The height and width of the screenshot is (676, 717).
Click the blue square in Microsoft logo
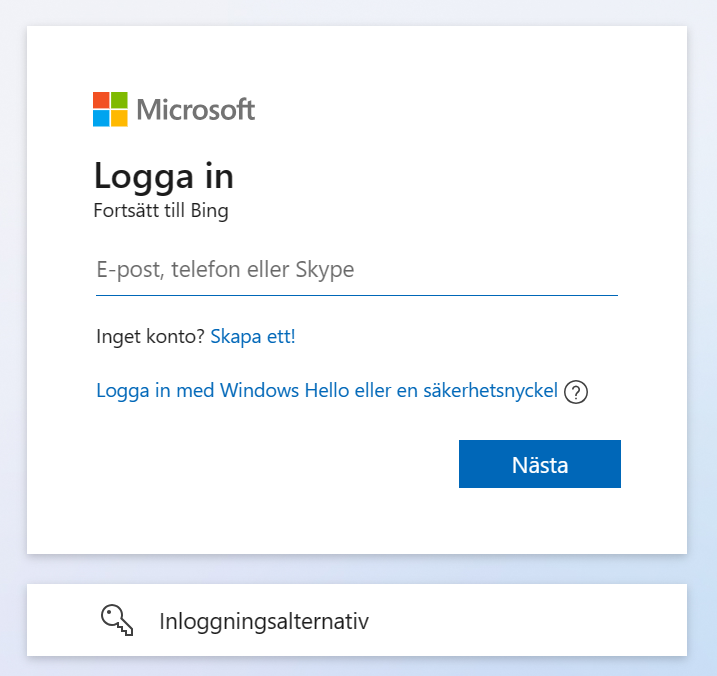101,118
